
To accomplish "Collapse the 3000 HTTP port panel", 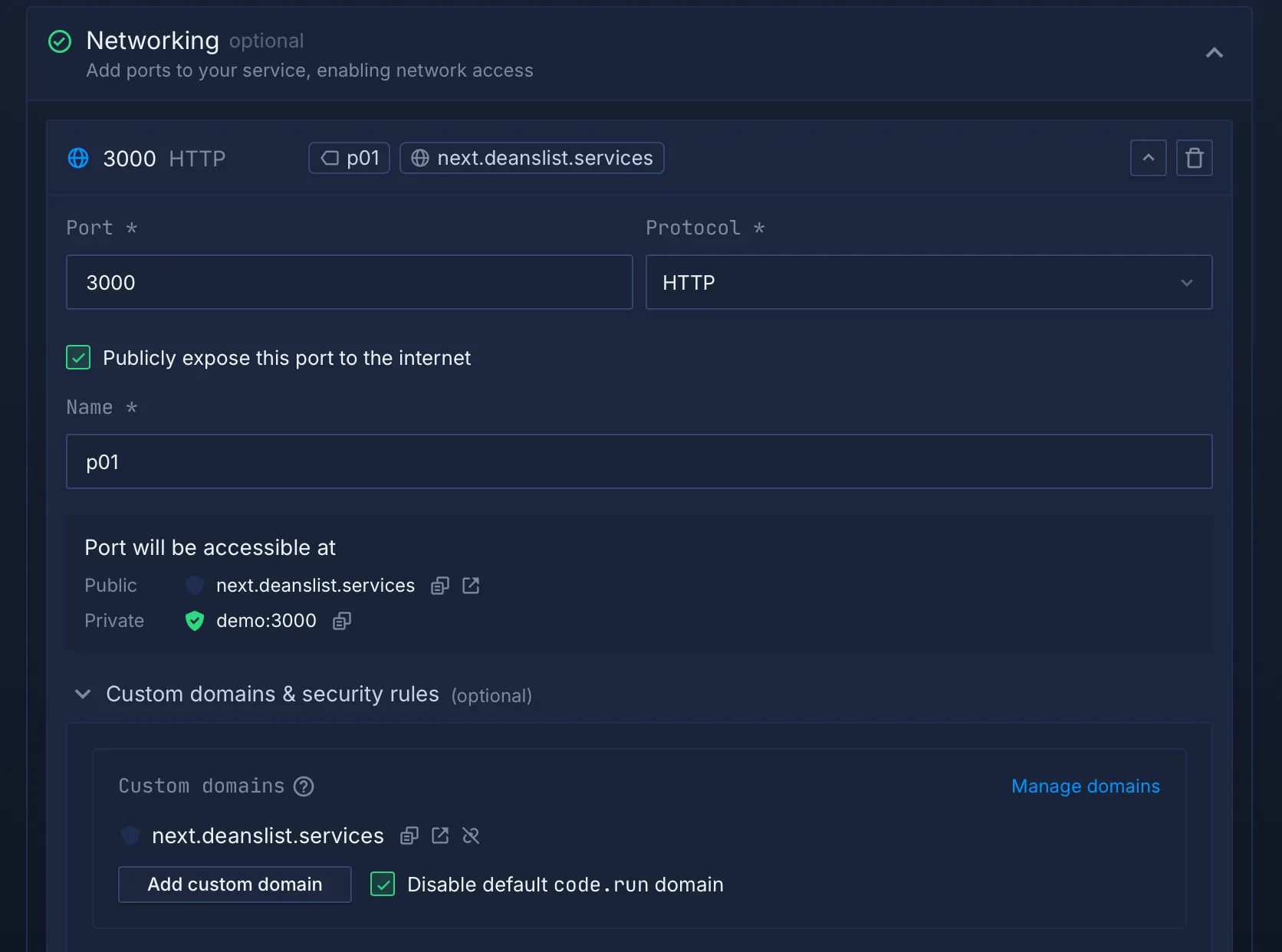I will [x=1148, y=158].
